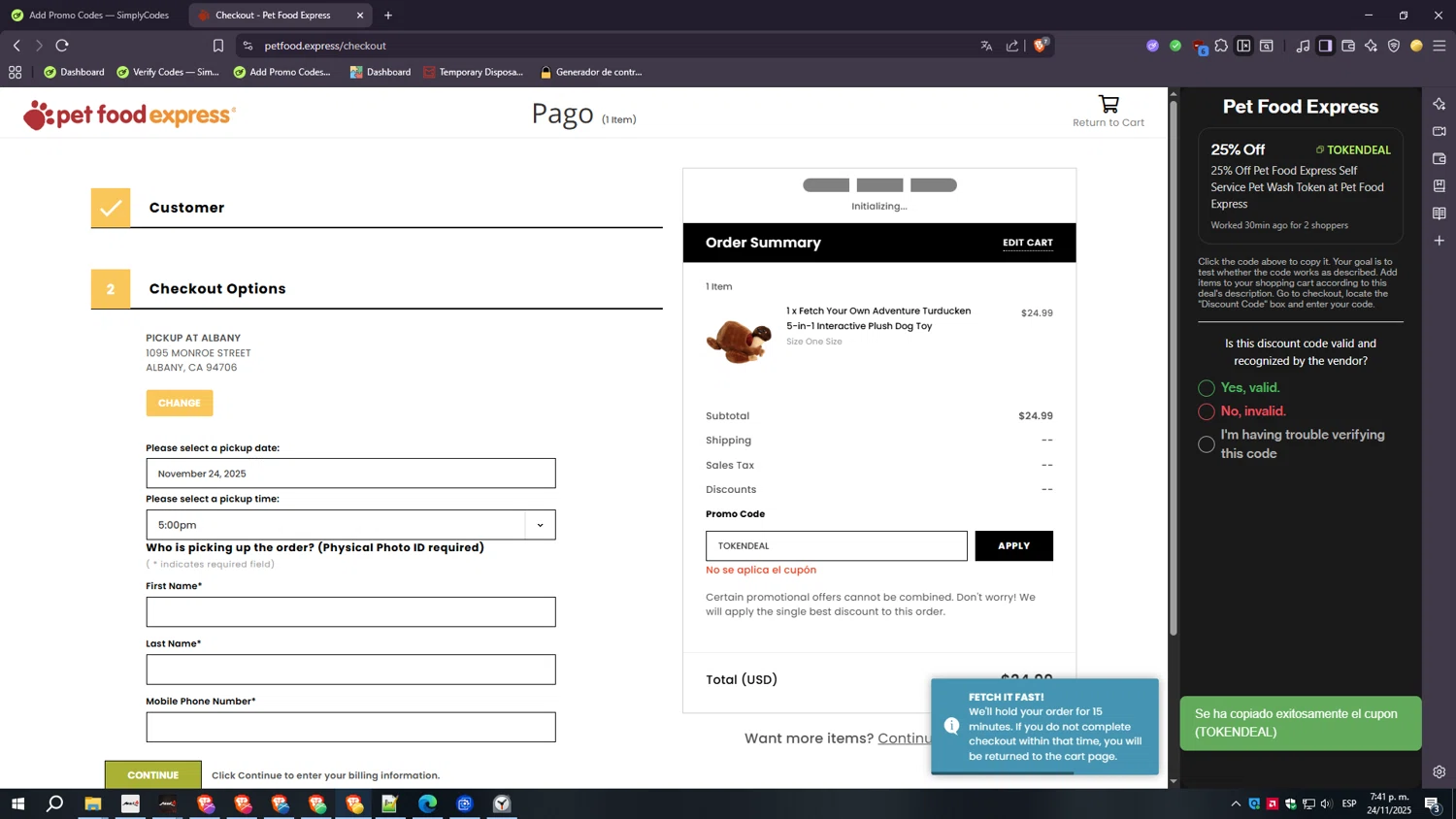This screenshot has height=819, width=1456.
Task: Click the Last Name input field
Action: coord(350,670)
